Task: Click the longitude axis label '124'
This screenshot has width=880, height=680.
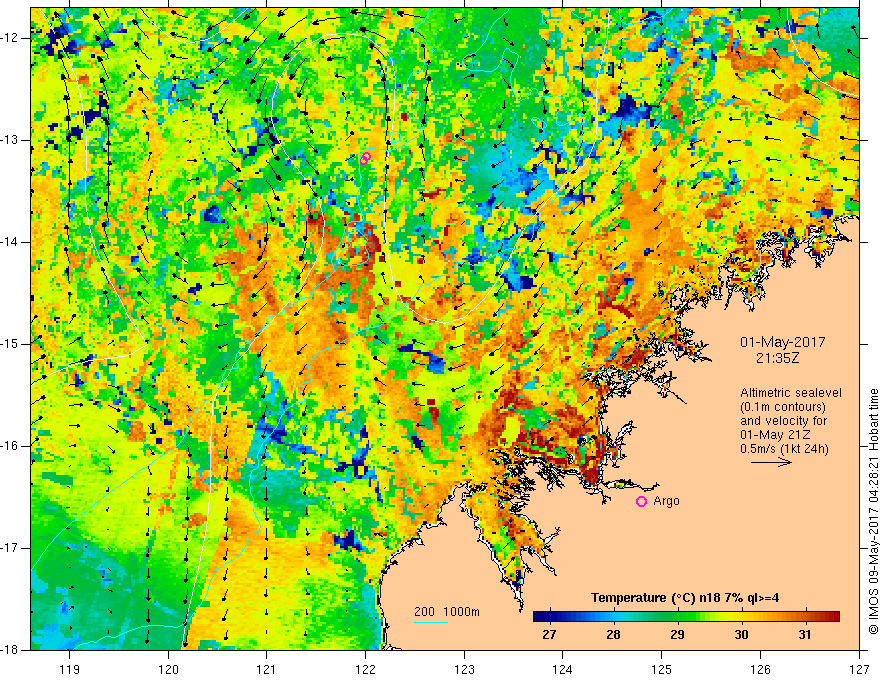Action: (563, 669)
